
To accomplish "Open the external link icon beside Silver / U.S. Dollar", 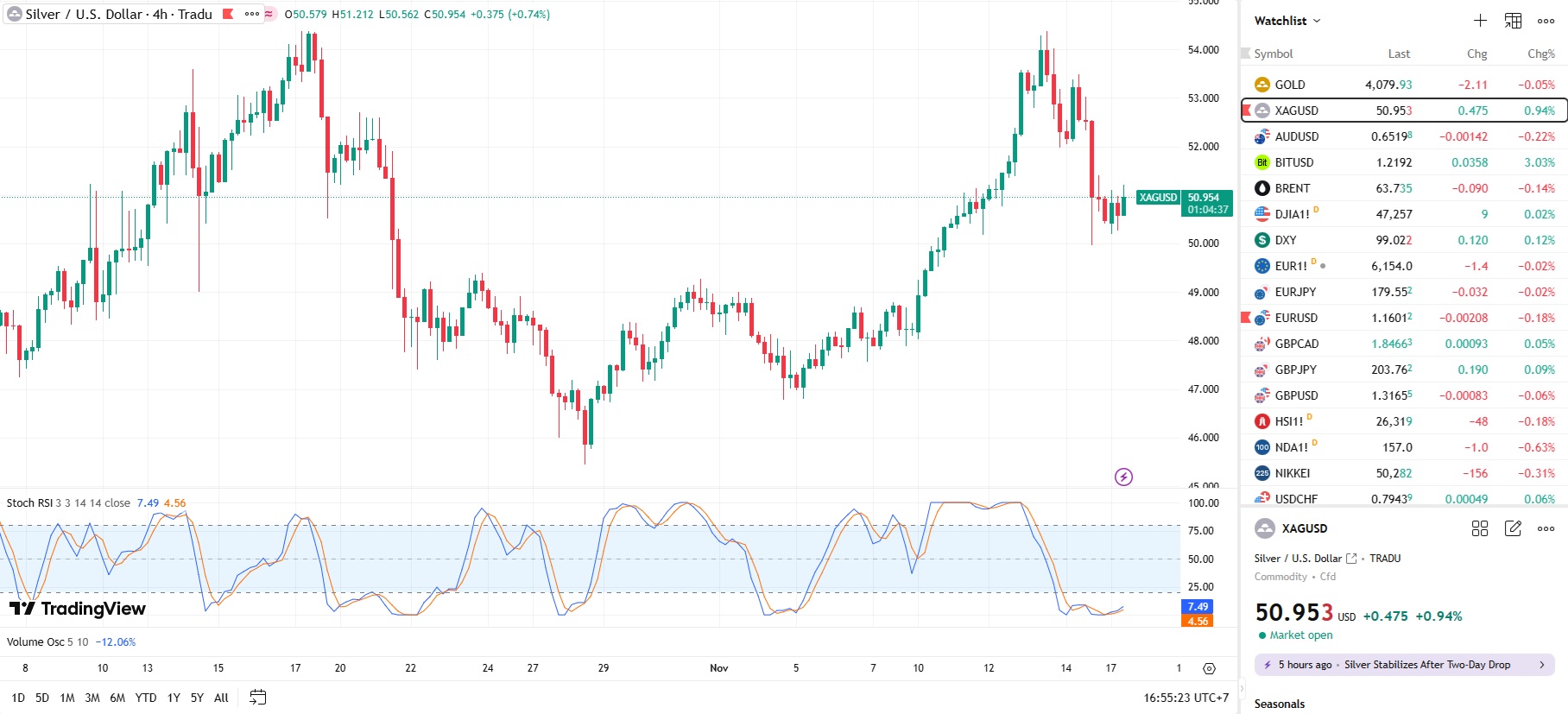I will point(1351,559).
